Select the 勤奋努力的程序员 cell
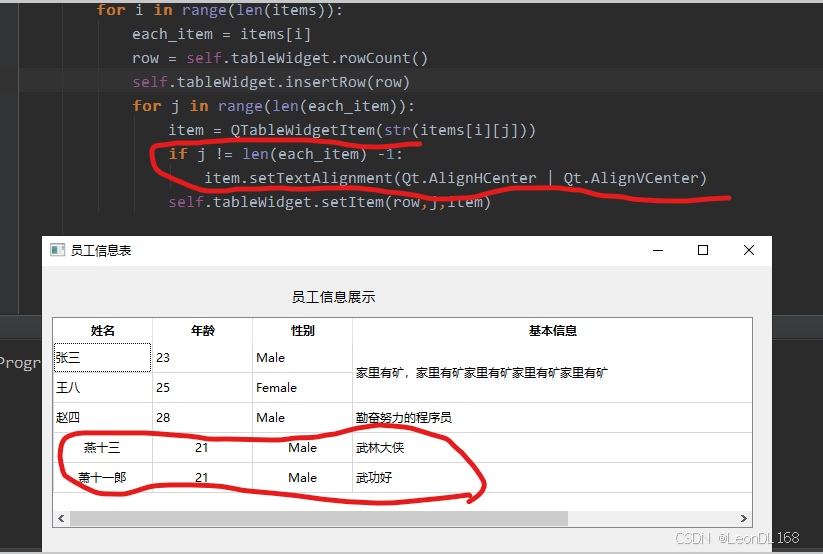Image resolution: width=823 pixels, height=554 pixels. [x=552, y=417]
